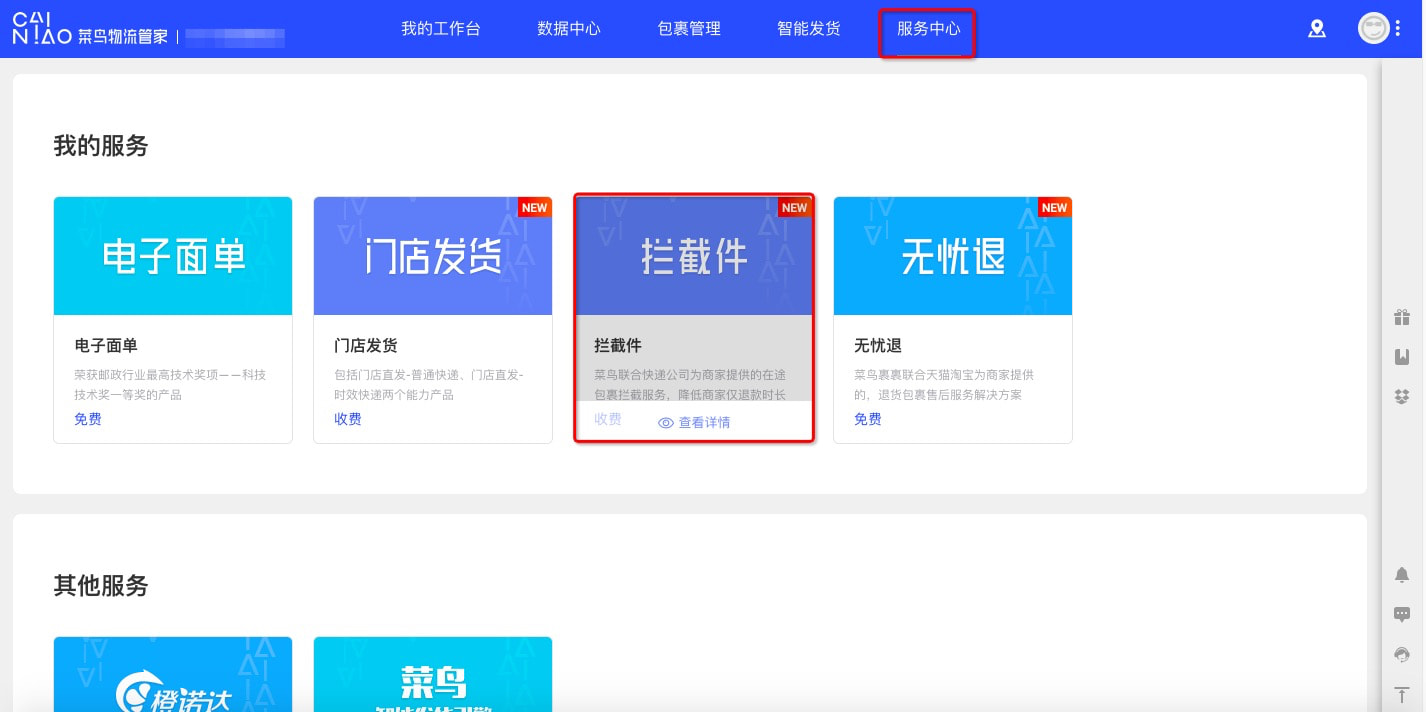Image resolution: width=1426 pixels, height=712 pixels.
Task: Click the 我的服务 section heading
Action: [101, 146]
